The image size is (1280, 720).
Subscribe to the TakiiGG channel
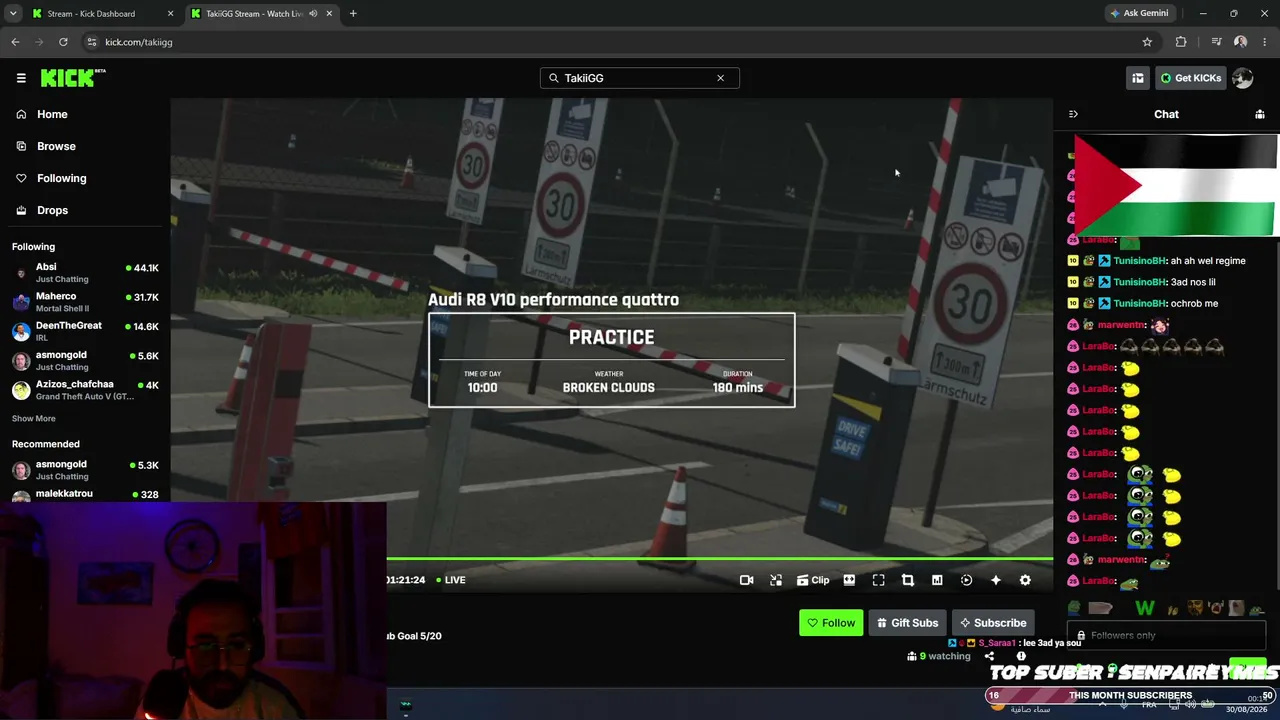[x=993, y=623]
